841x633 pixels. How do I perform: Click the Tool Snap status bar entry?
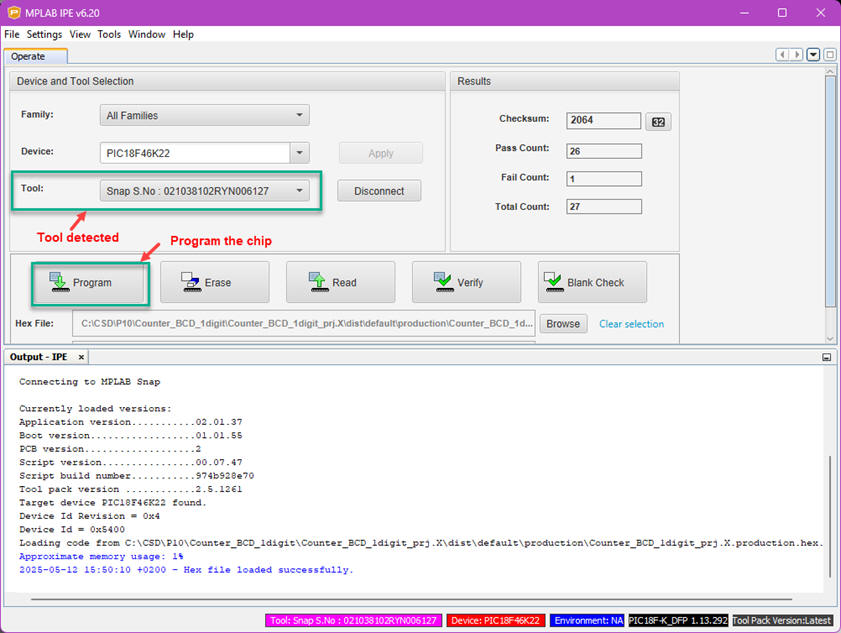[353, 621]
